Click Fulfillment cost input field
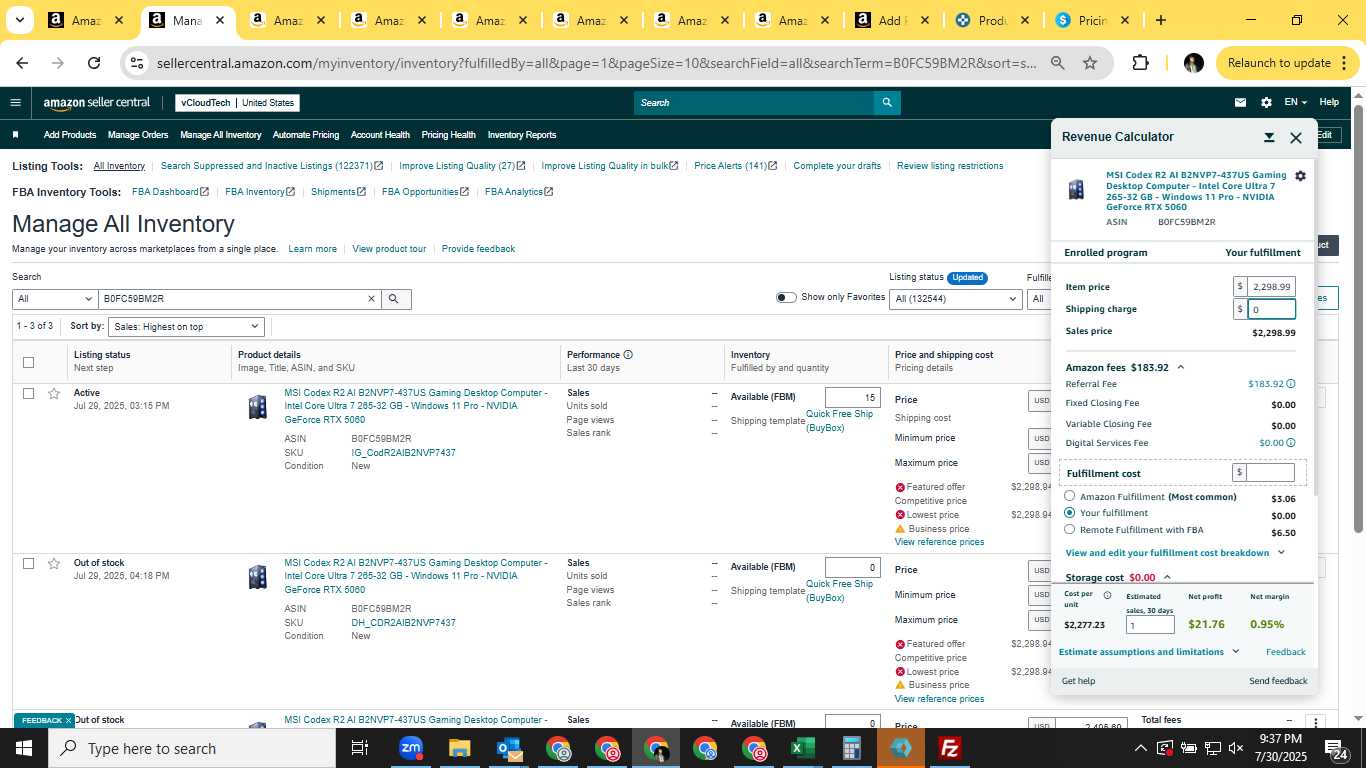 pos(1270,472)
